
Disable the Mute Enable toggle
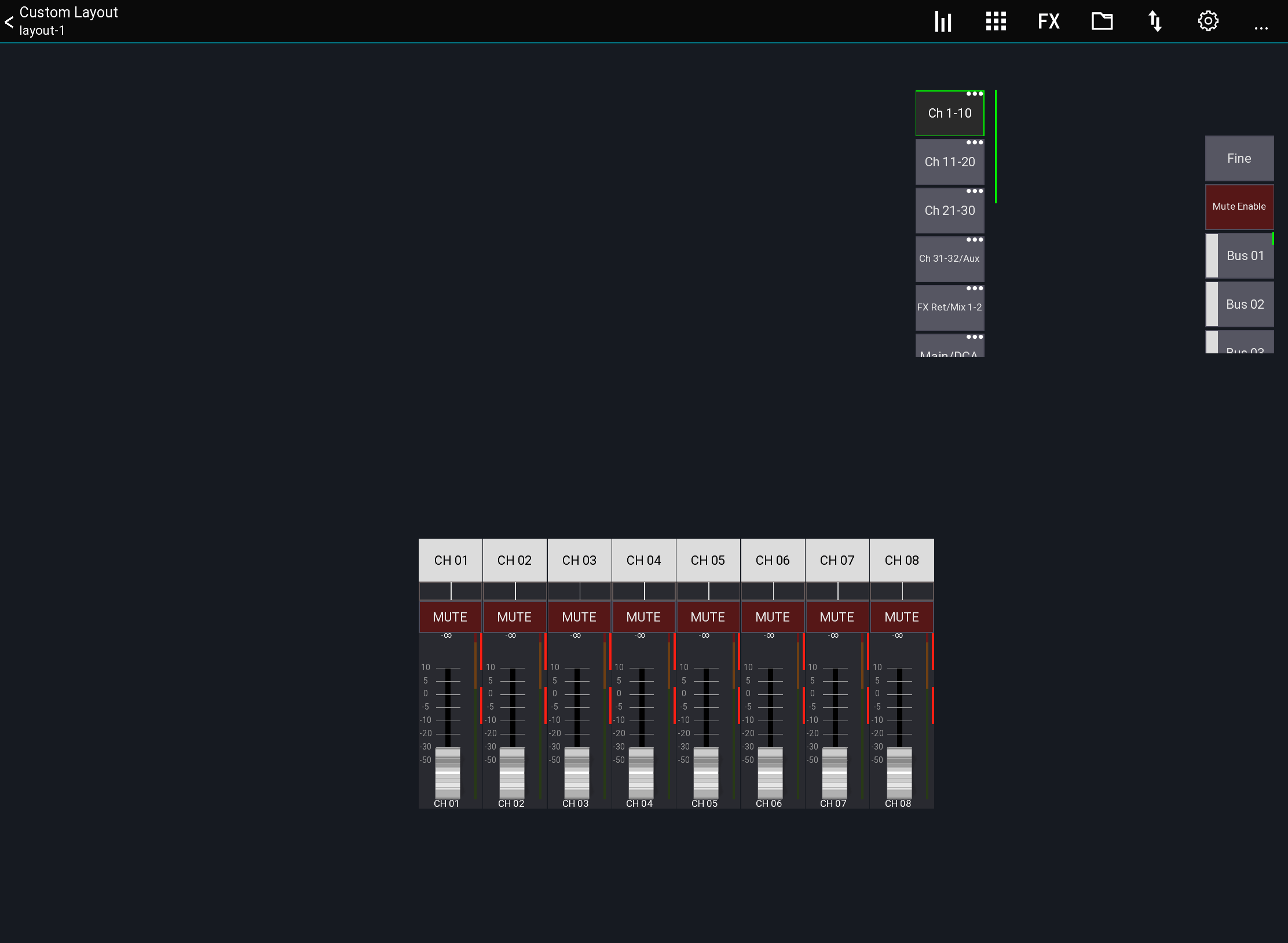click(1239, 206)
